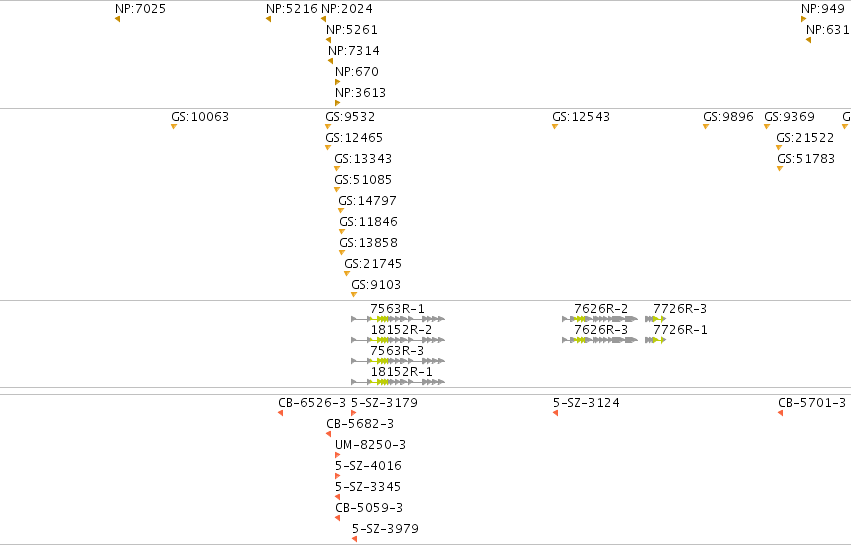Select the GS:12543 feature
Viewport: 851px width, 545px height.
click(x=581, y=117)
